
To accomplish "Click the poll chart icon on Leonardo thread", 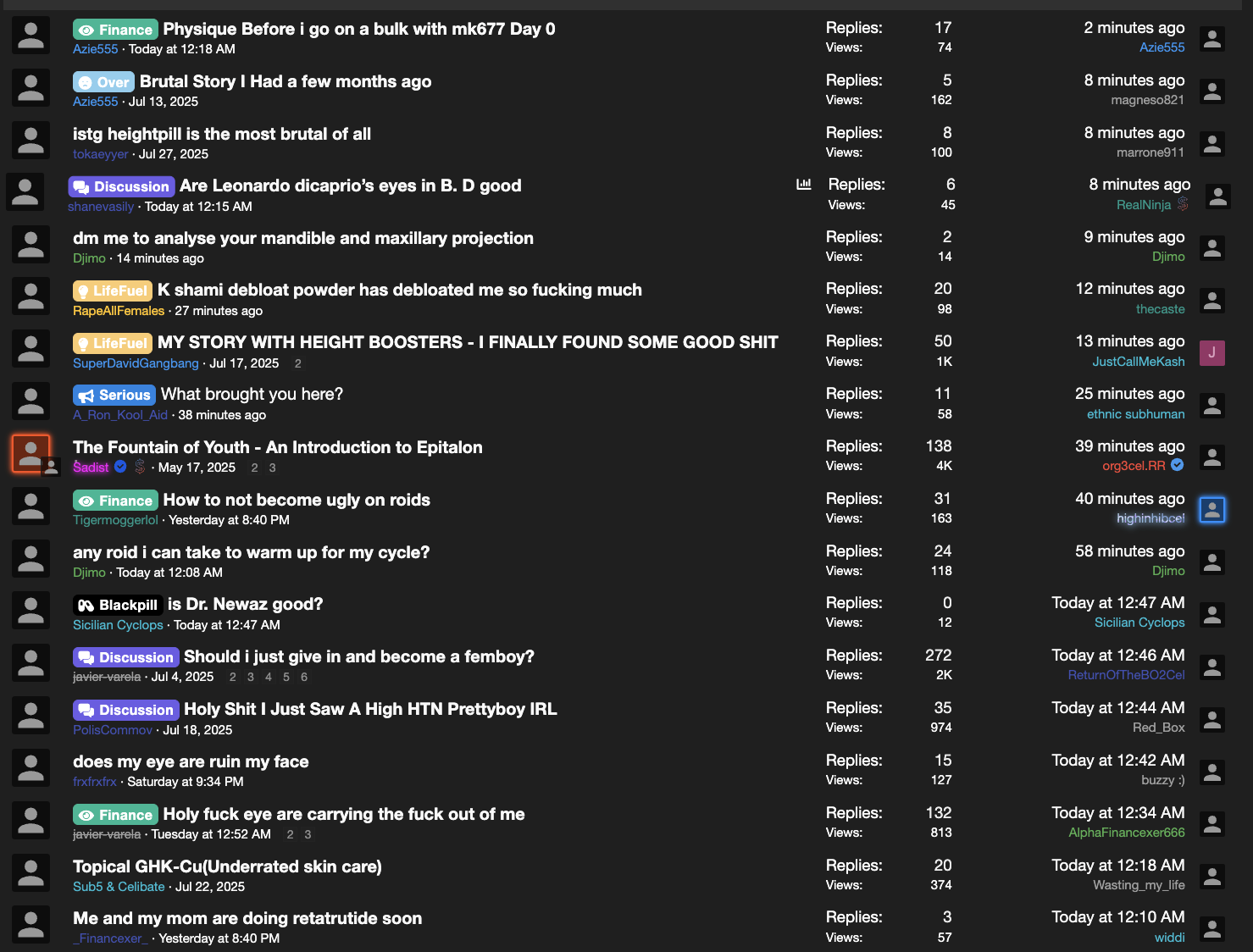I will (804, 184).
